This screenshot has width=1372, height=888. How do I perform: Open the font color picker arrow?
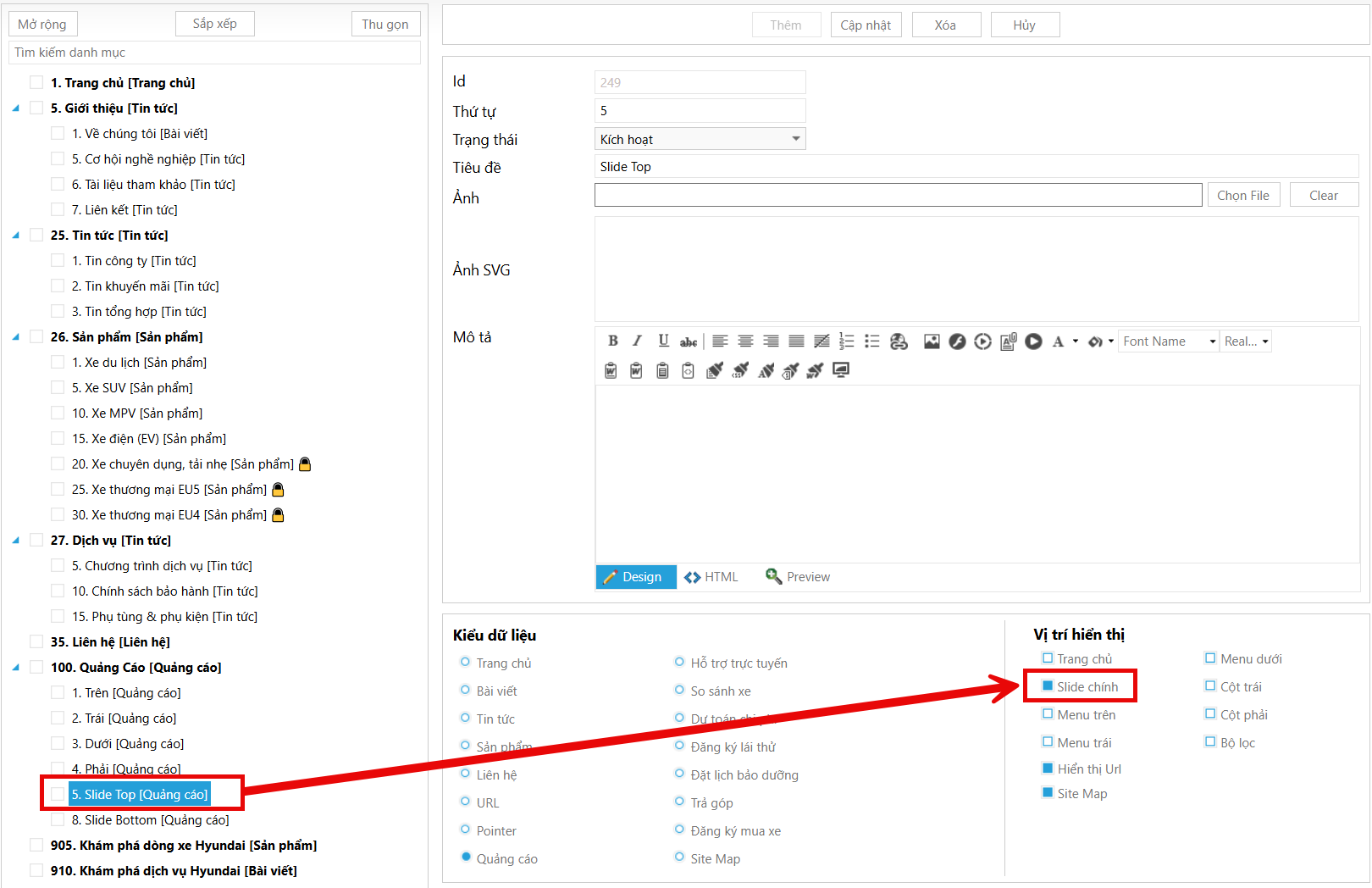pos(1076,341)
